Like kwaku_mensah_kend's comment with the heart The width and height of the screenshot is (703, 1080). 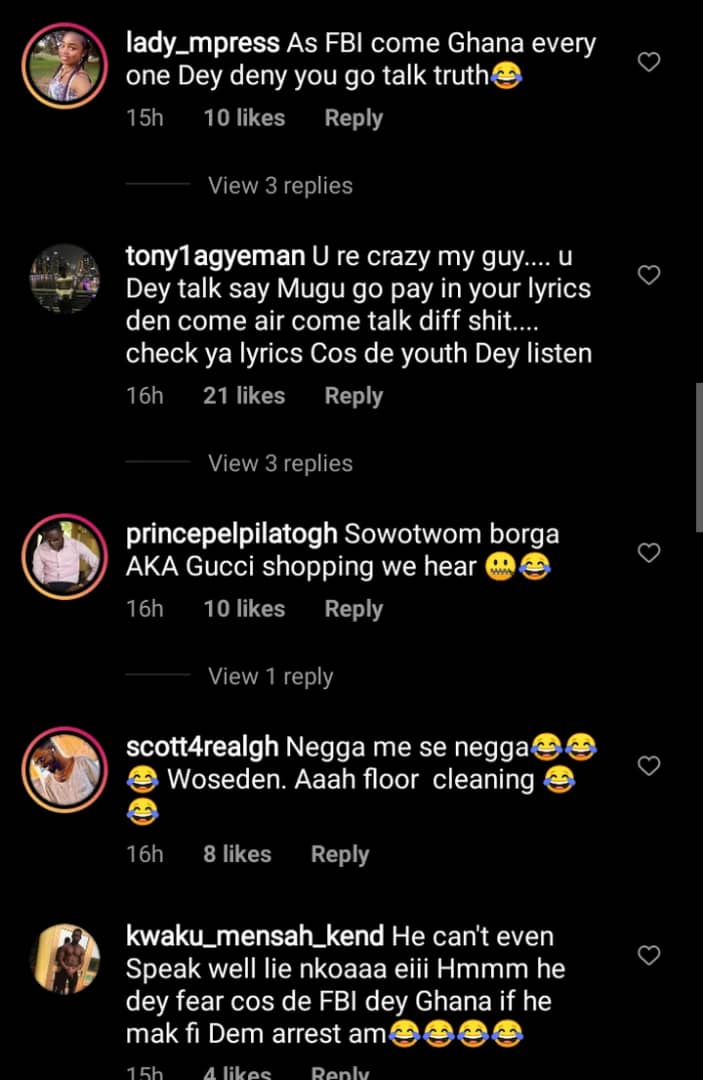(649, 955)
